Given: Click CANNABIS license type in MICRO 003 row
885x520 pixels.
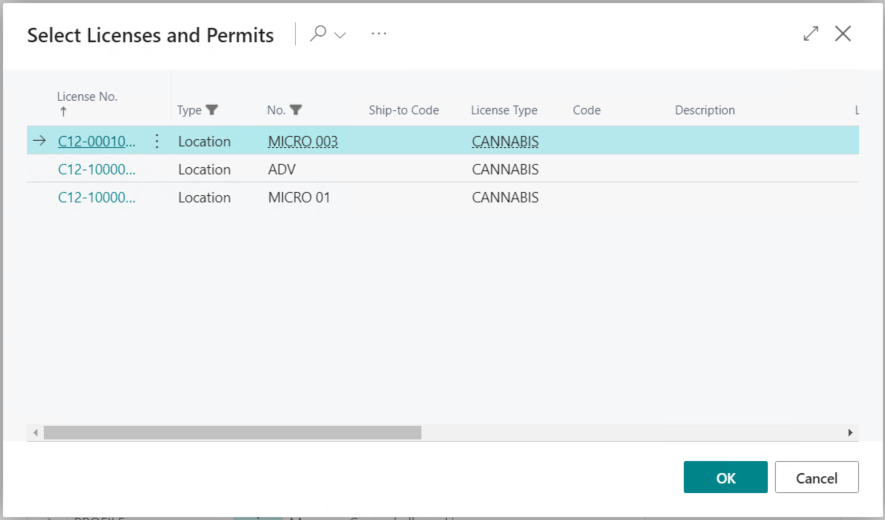Looking at the screenshot, I should [505, 141].
